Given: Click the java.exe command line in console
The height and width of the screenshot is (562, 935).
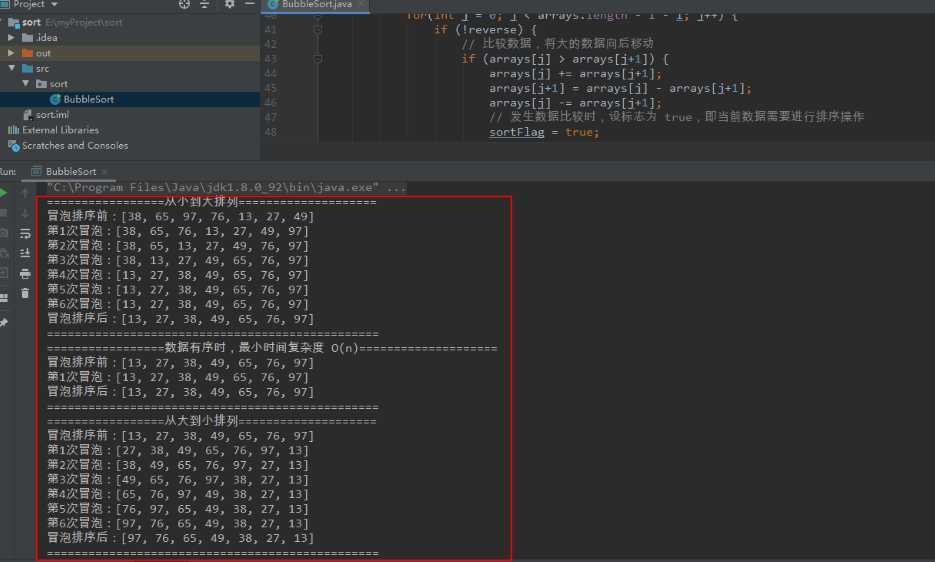Looking at the screenshot, I should tap(227, 187).
